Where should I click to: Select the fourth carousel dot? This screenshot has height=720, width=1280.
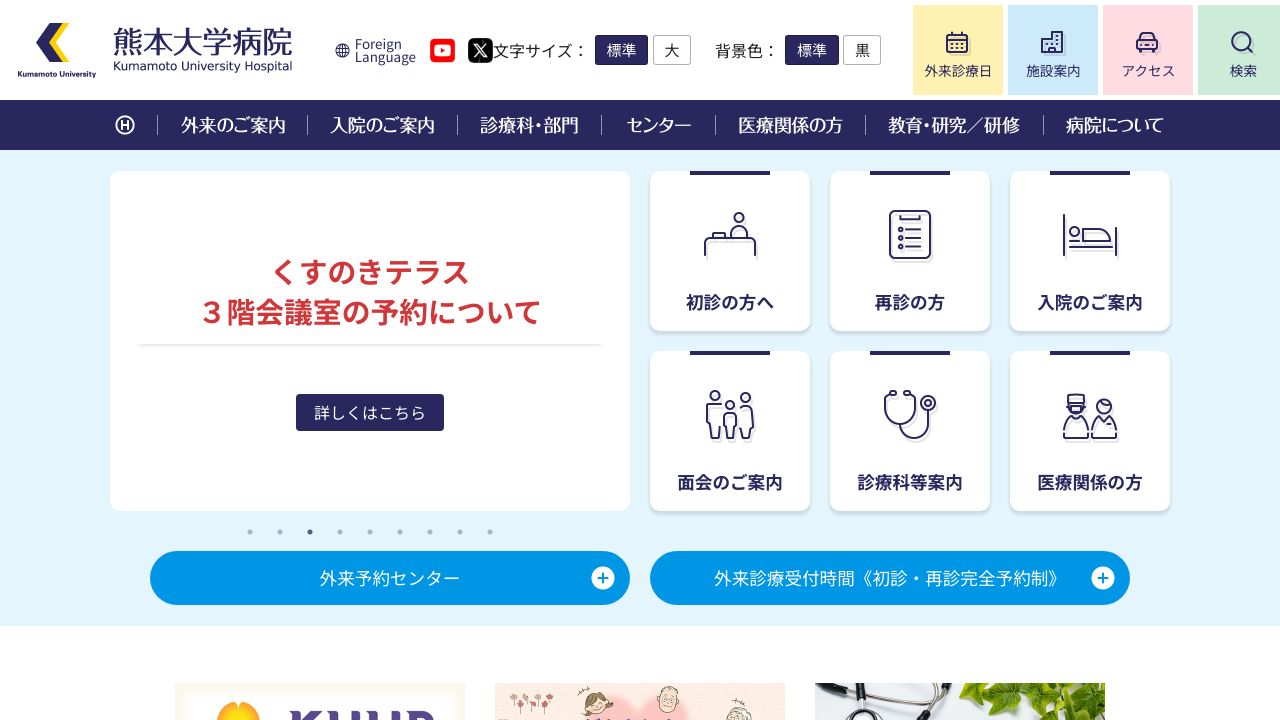click(340, 532)
